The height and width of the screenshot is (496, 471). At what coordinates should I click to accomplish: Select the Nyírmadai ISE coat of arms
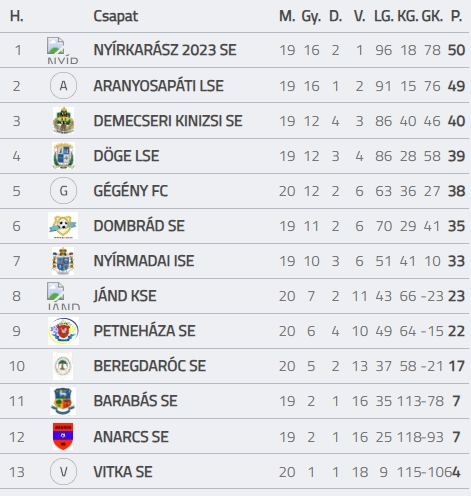(63, 261)
